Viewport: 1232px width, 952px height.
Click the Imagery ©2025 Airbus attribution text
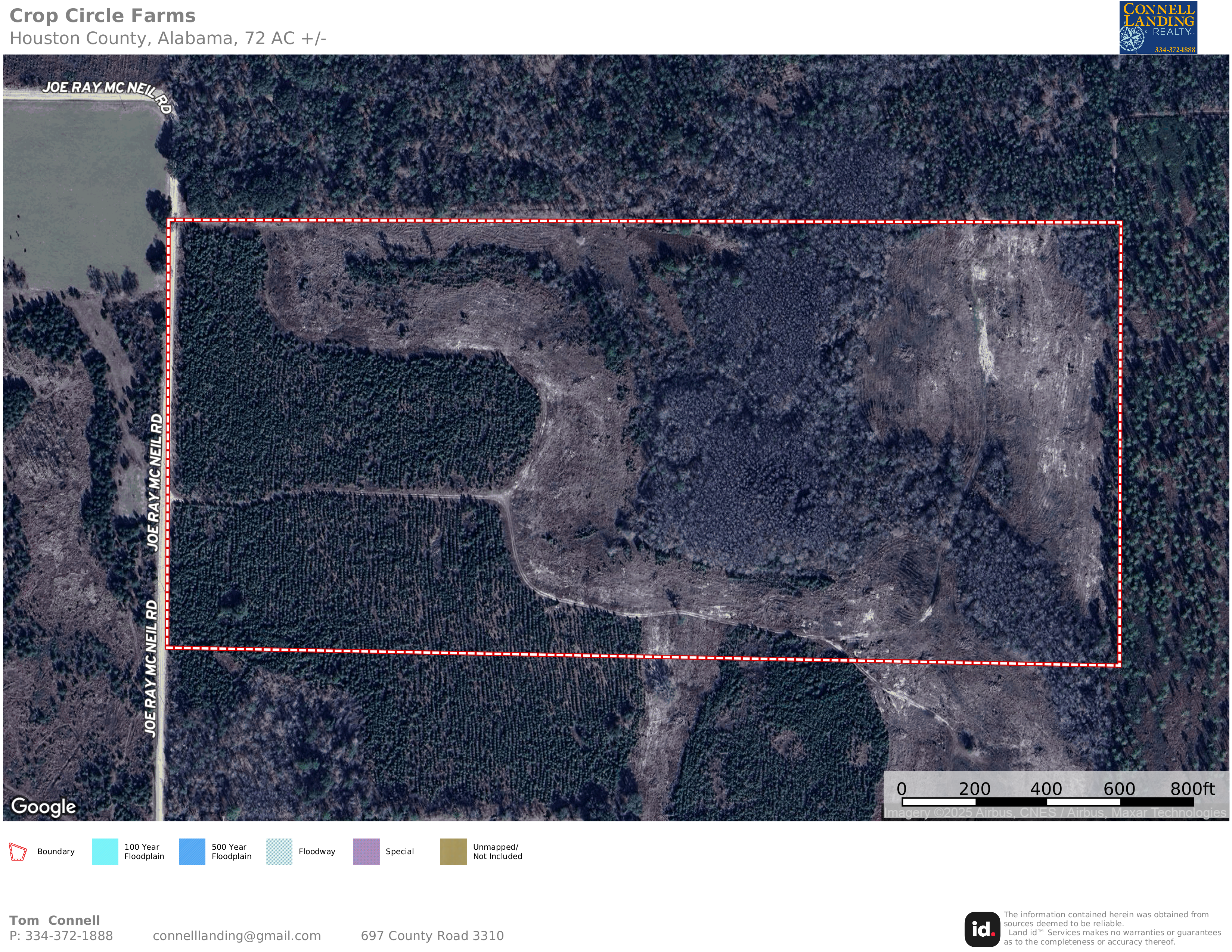tap(1055, 813)
